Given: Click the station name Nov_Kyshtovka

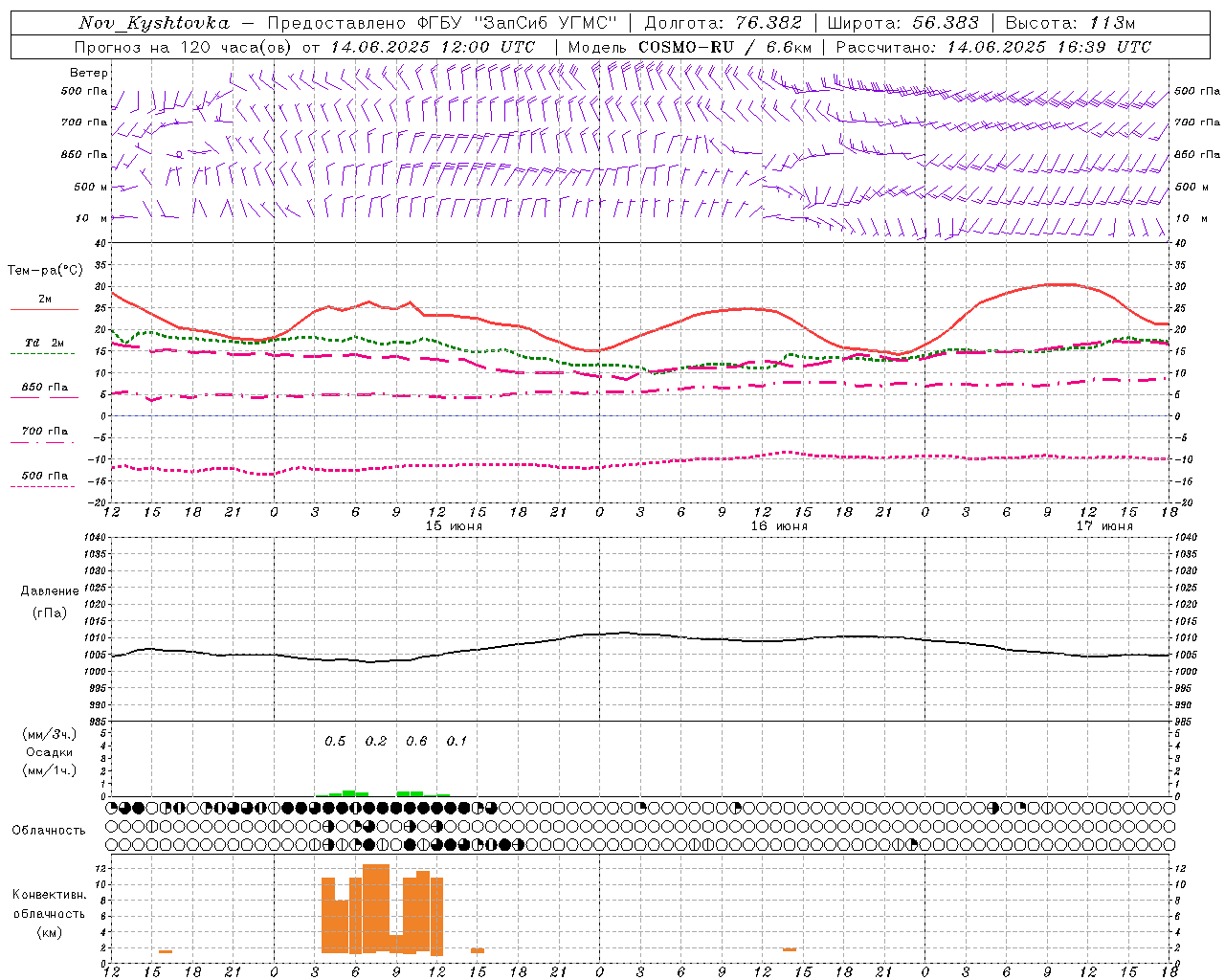Looking at the screenshot, I should point(154,23).
